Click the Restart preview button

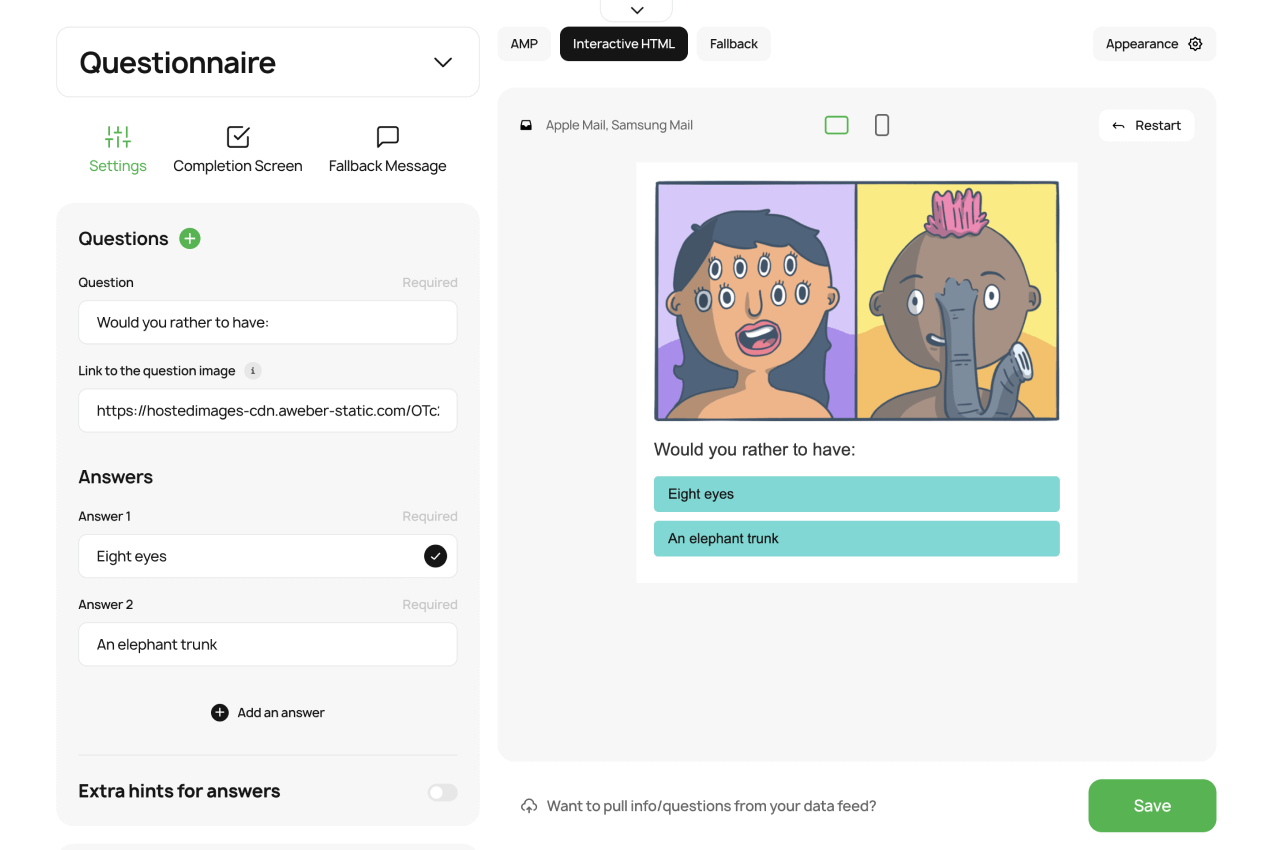coord(1146,125)
